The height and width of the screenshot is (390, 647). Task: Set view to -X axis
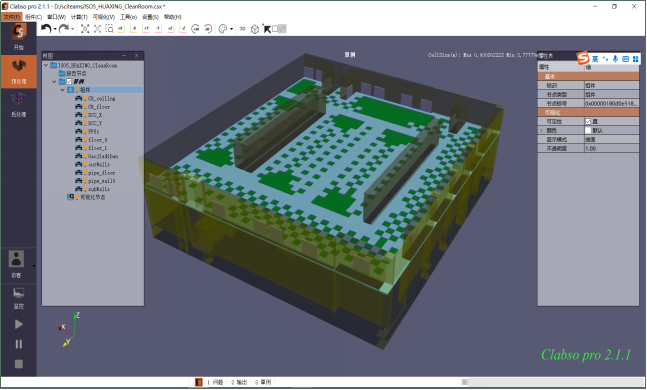134,28
